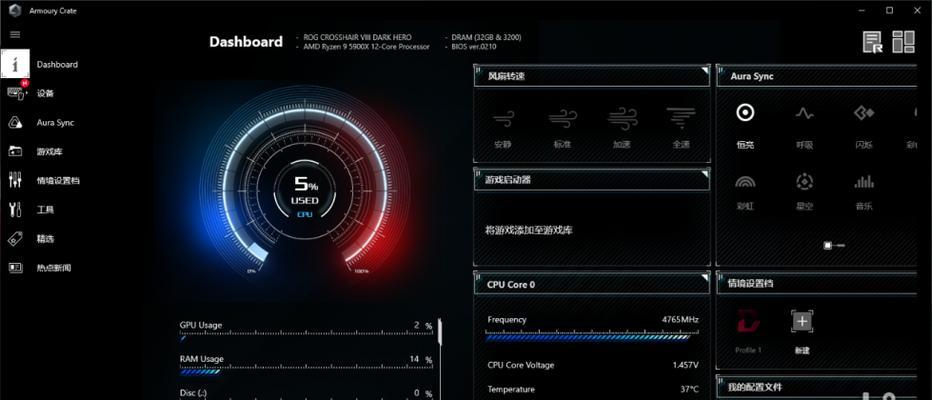Click 'ROG CROSSHAIR VIII DARK HERO' text
The image size is (932, 400).
[x=357, y=37]
